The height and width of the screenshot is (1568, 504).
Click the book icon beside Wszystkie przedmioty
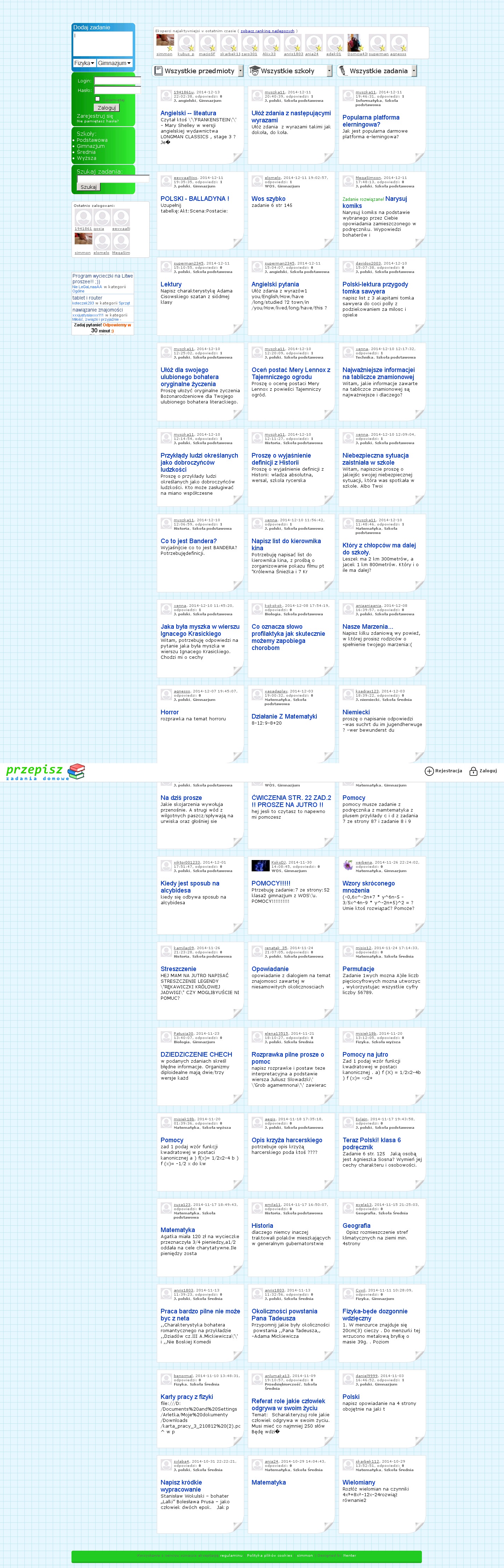(x=159, y=71)
